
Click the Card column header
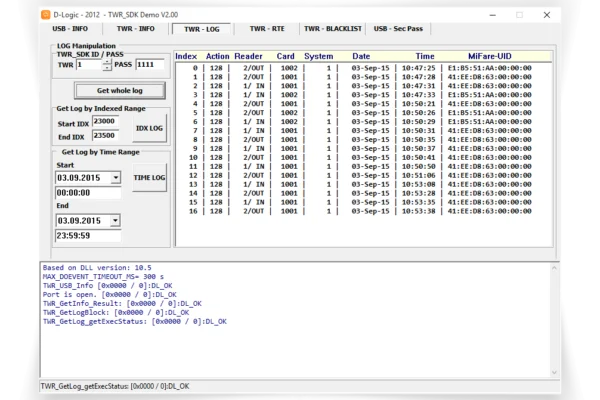tap(285, 56)
